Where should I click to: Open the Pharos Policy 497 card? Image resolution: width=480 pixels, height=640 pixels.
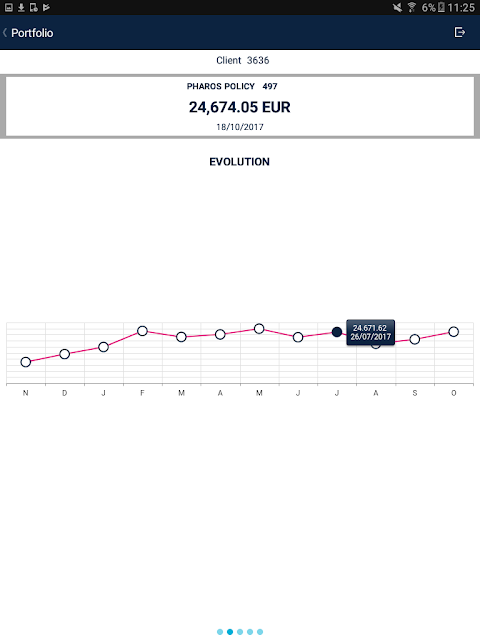[x=240, y=107]
